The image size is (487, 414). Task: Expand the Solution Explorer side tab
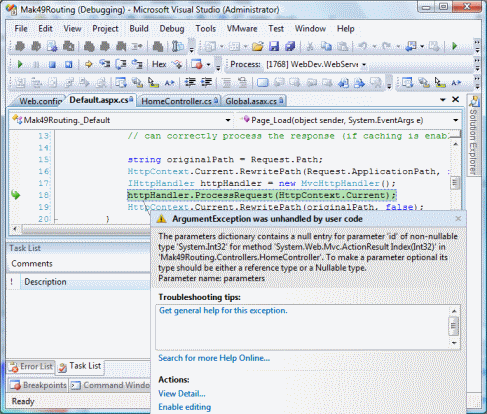[x=474, y=136]
